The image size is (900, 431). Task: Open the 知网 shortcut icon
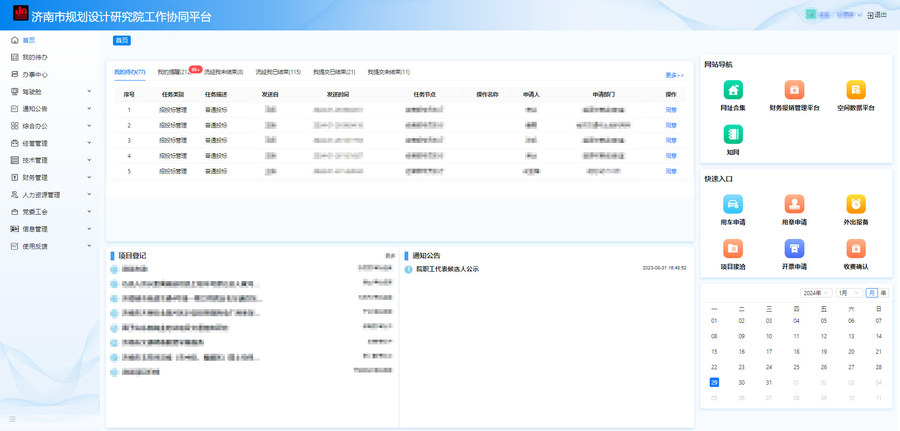pyautogui.click(x=733, y=135)
